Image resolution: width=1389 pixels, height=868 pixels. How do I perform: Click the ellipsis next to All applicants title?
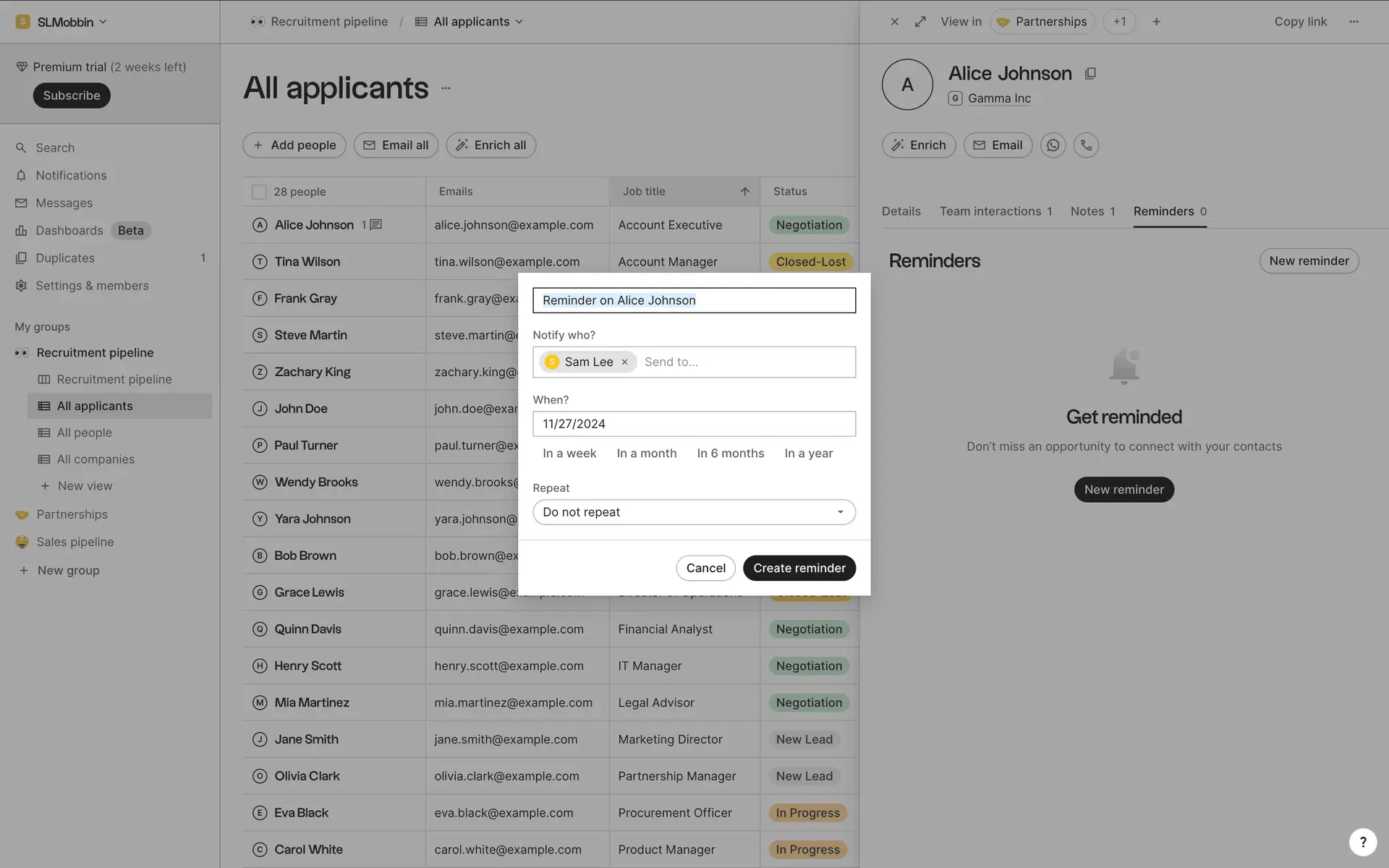click(446, 88)
